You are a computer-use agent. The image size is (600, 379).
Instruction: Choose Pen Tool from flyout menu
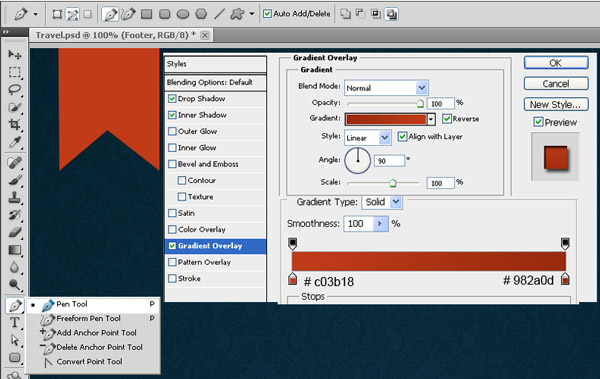(93, 304)
